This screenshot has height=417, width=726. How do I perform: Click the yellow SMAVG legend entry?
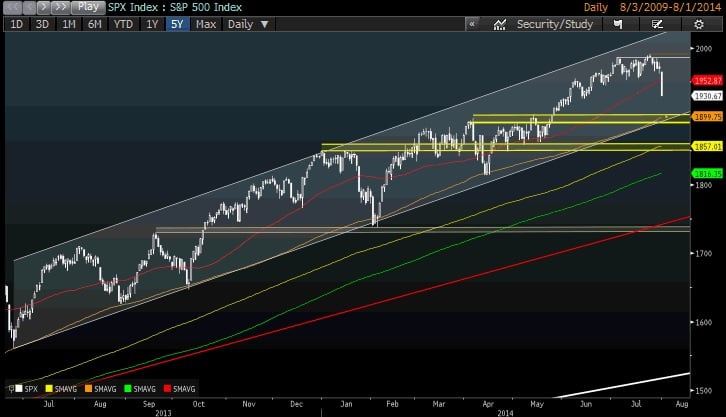[61, 389]
